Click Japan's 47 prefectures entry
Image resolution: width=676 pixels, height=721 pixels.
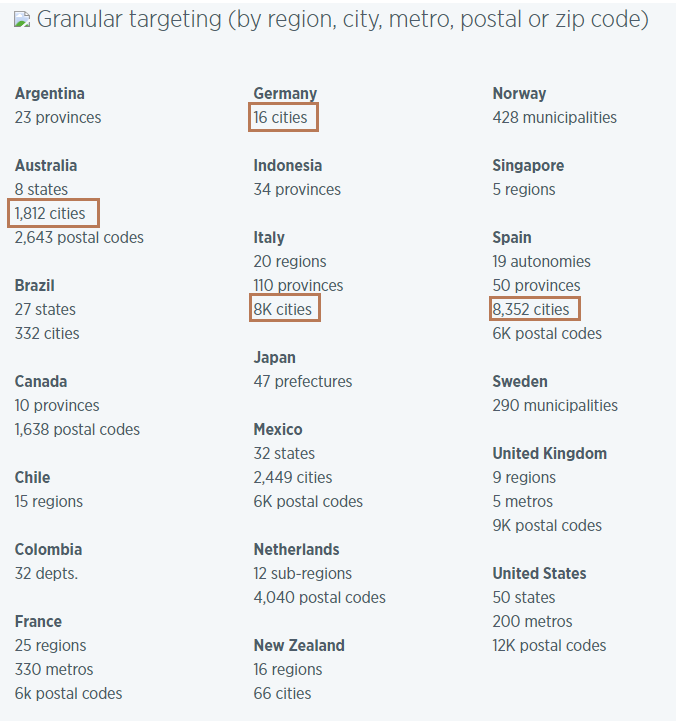click(x=303, y=382)
